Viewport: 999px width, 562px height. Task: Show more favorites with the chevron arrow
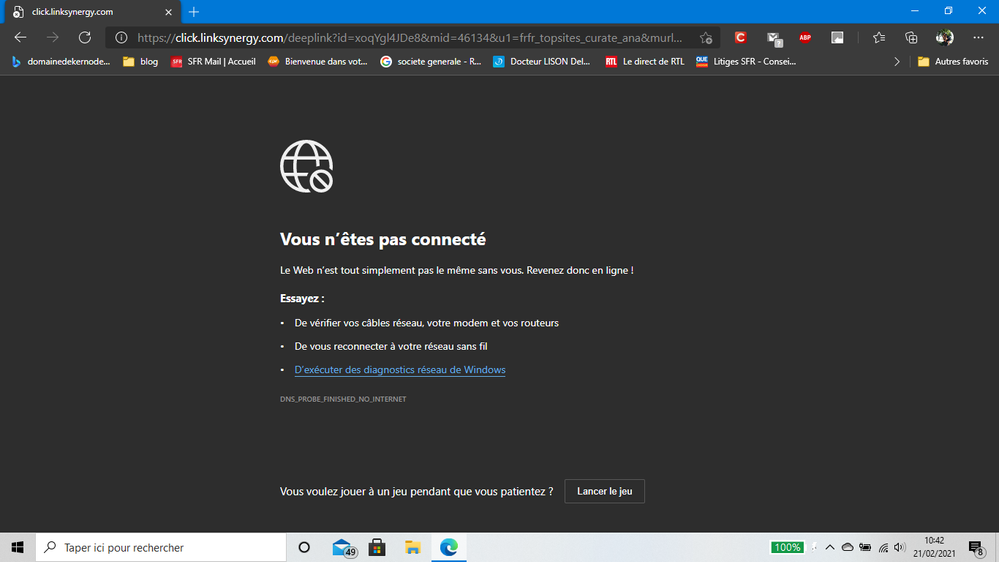click(x=897, y=61)
